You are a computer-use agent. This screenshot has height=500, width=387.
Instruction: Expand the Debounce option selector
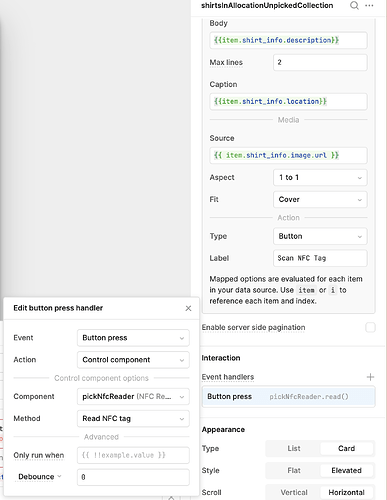40,477
